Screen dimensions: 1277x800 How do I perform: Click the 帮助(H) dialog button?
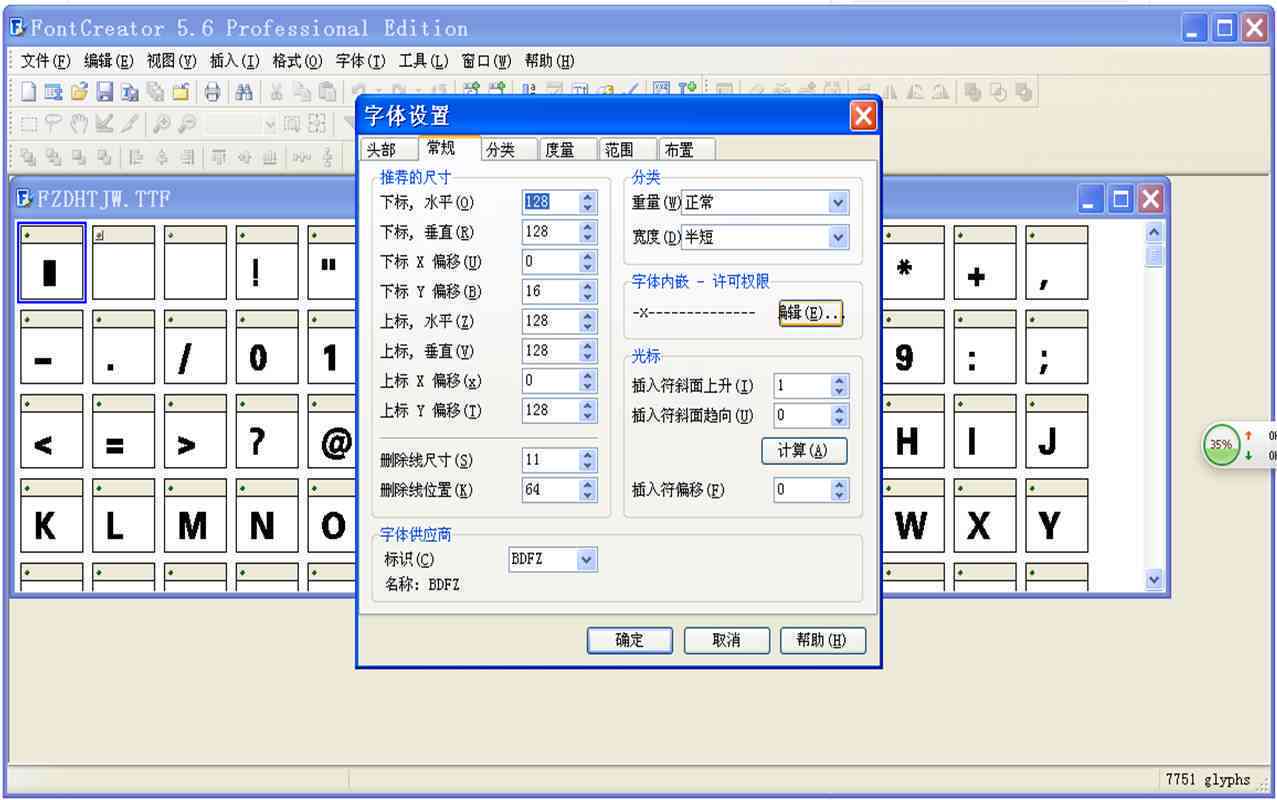[822, 641]
